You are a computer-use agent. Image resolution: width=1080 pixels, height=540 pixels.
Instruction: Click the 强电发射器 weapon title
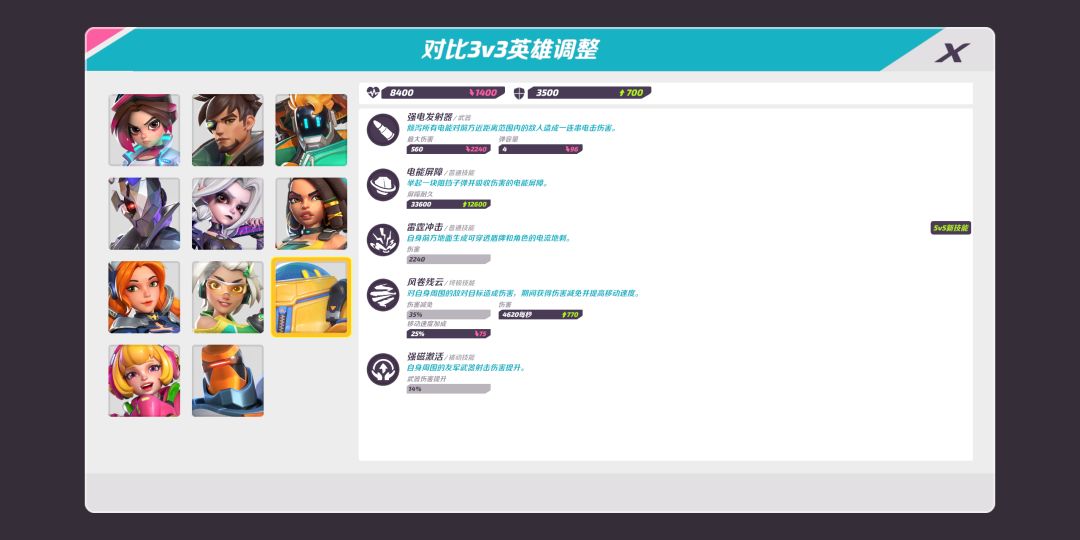coord(430,117)
